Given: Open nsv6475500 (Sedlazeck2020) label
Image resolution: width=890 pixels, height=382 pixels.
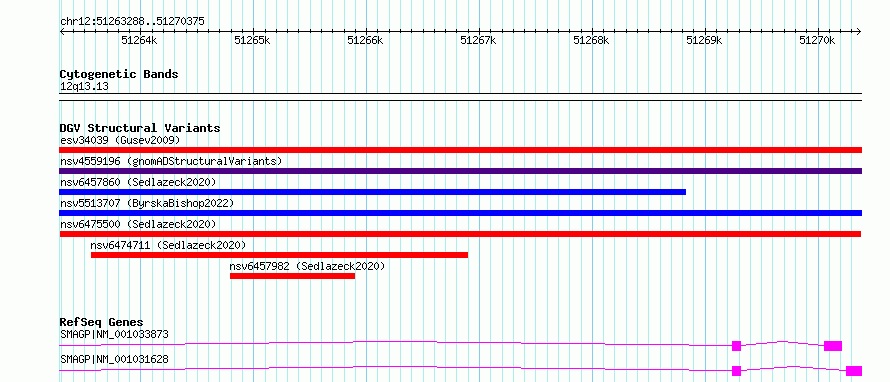Looking at the screenshot, I should click(138, 224).
